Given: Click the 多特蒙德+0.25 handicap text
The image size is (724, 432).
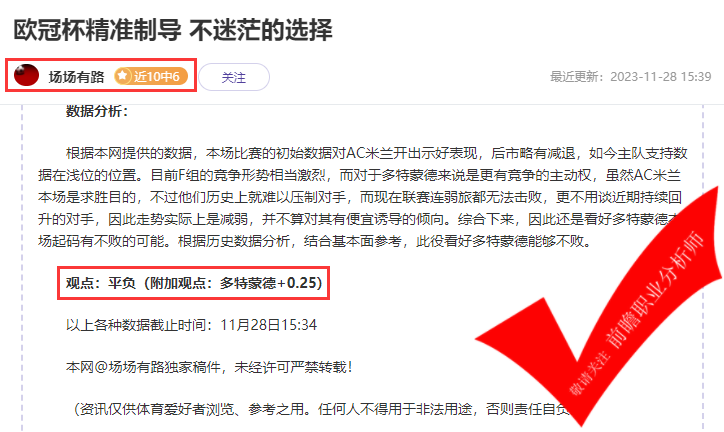Looking at the screenshot, I should 271,282.
